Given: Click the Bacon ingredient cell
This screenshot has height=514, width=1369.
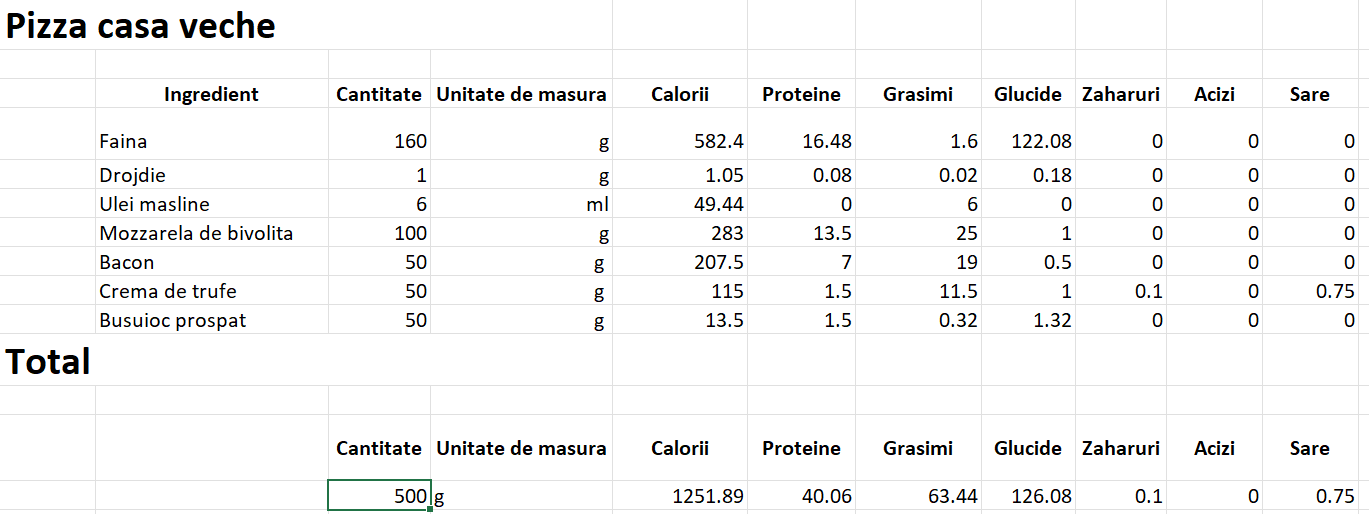Looking at the screenshot, I should tap(212, 262).
